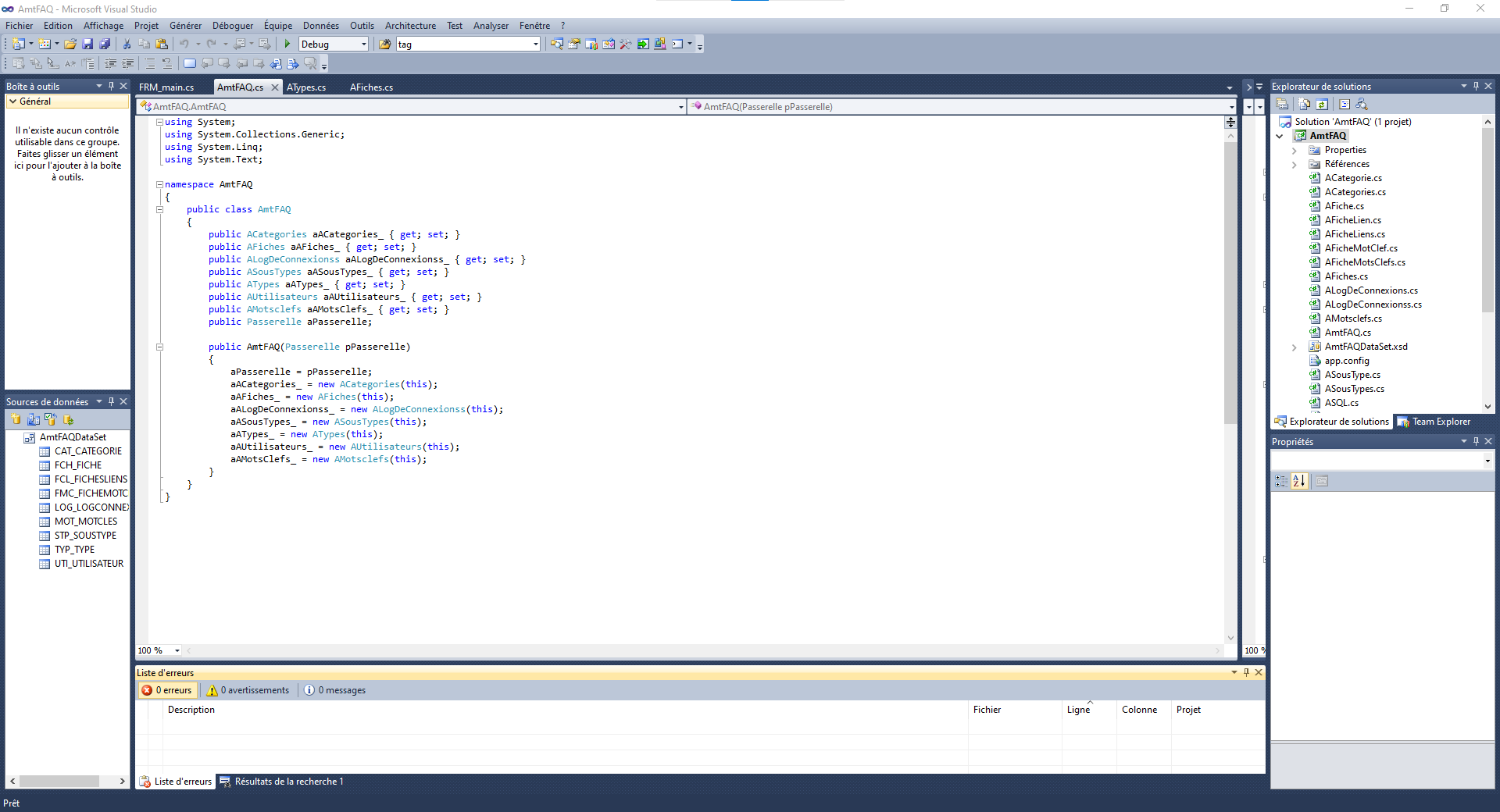The image size is (1500, 812).
Task: Switch to the Team Explorer tab
Action: coord(1441,422)
